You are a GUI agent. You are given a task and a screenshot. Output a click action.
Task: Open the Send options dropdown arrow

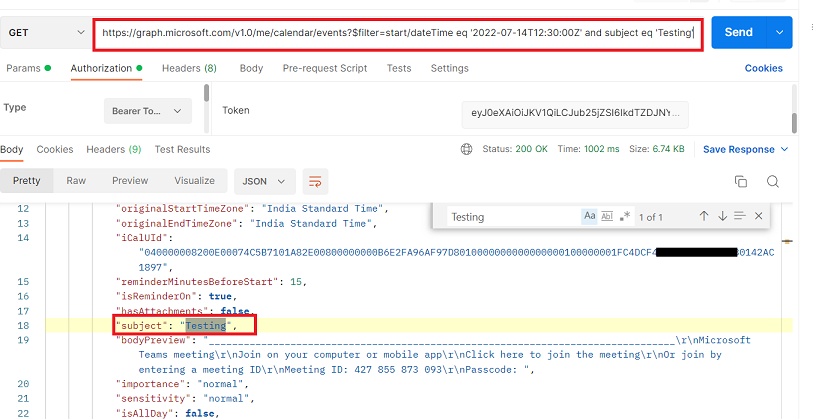pos(779,32)
